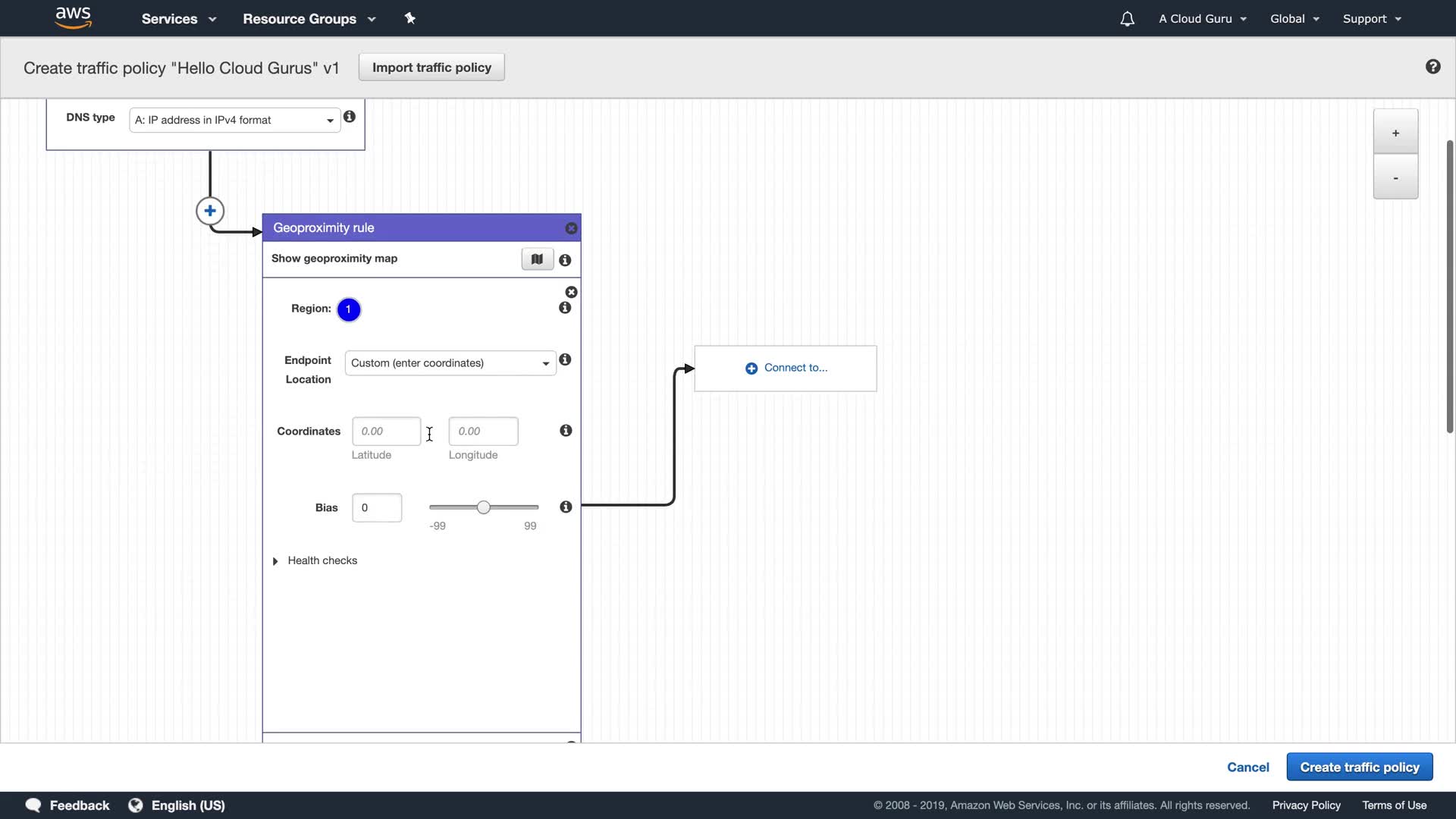This screenshot has width=1456, height=819.
Task: Close the Geoproximity rule panel
Action: (x=571, y=228)
